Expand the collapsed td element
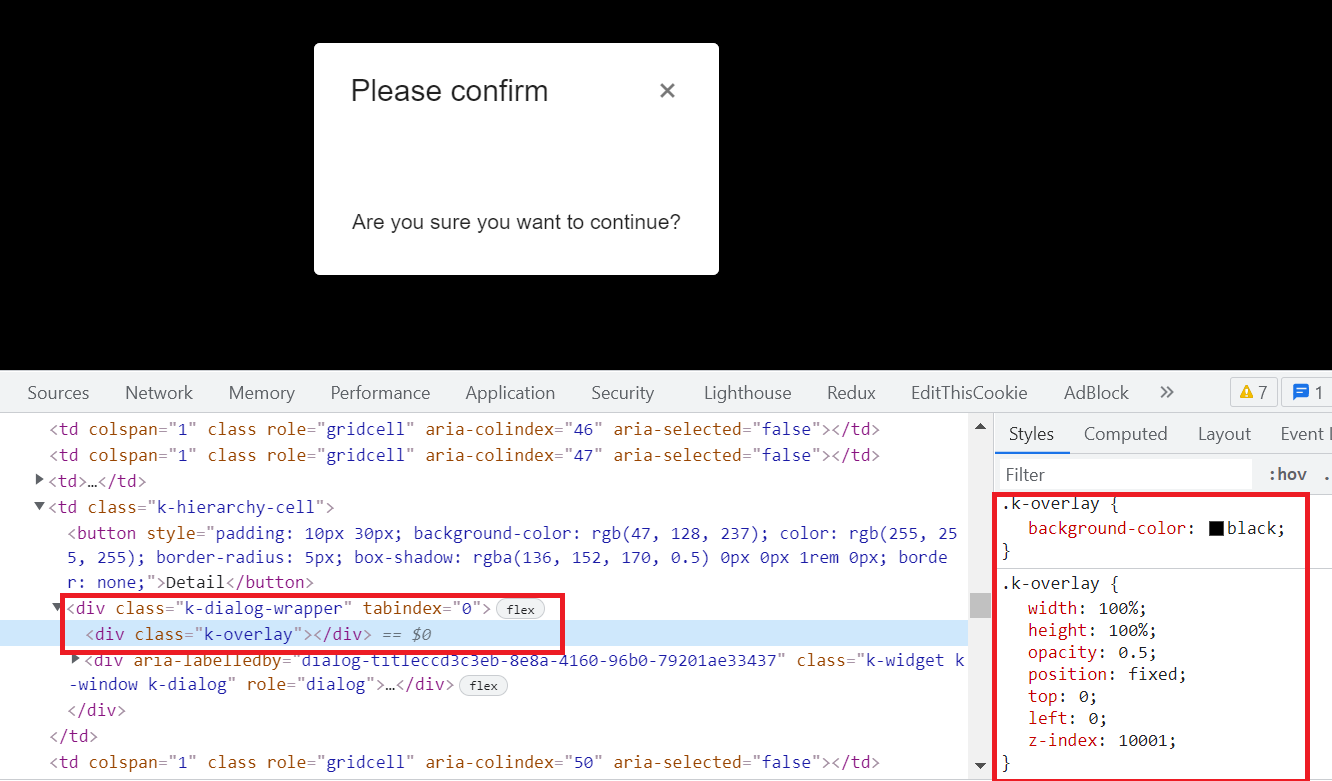This screenshot has height=781, width=1332. pyautogui.click(x=40, y=481)
